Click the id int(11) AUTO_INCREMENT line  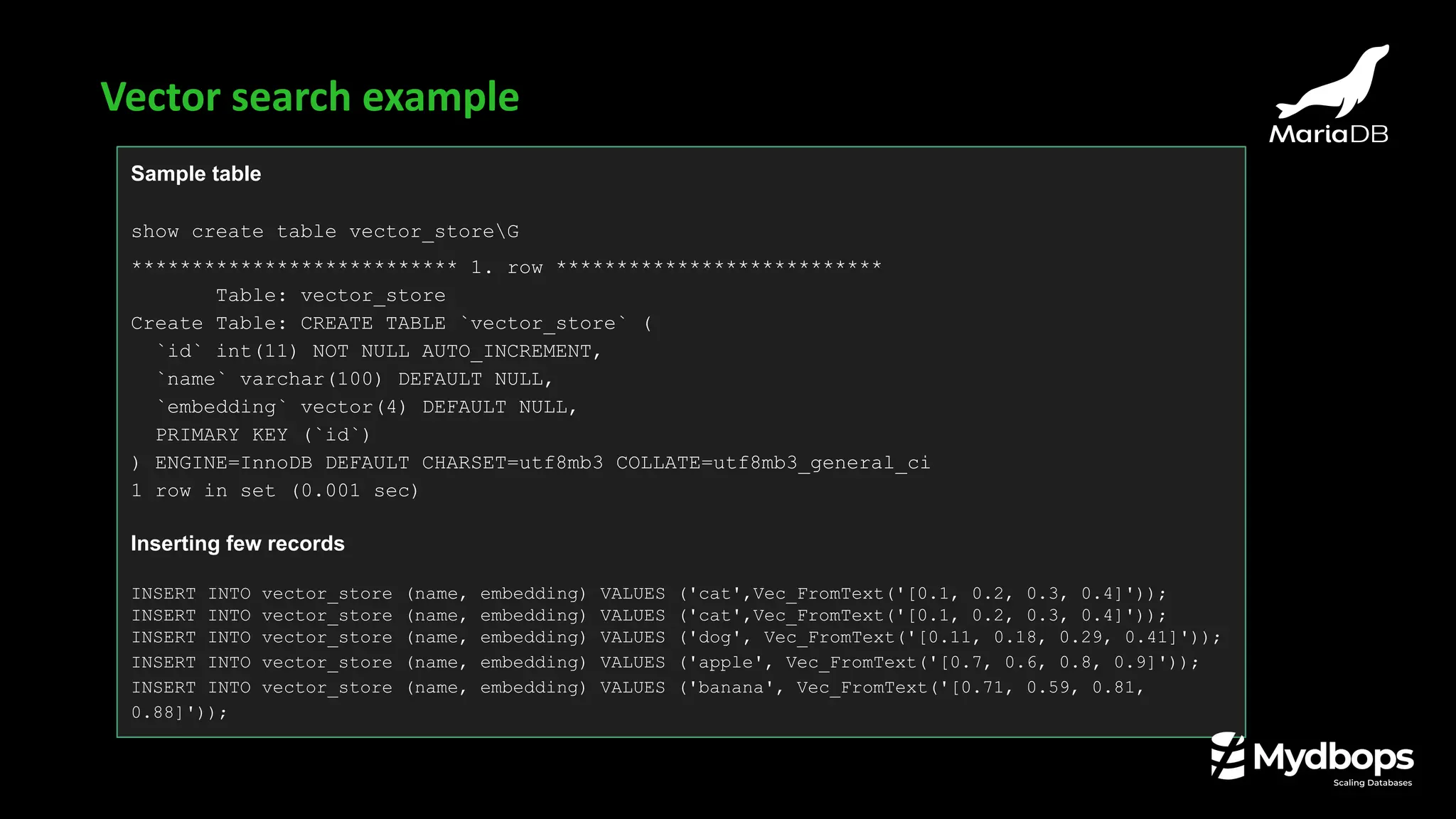[x=379, y=351]
